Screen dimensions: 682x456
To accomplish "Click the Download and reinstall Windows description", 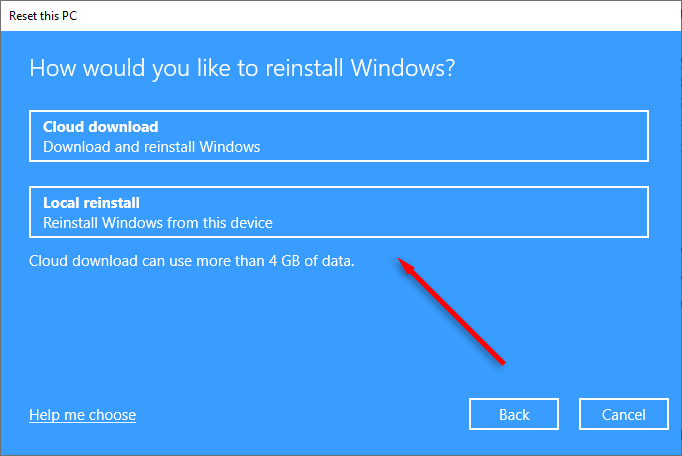I will [151, 147].
